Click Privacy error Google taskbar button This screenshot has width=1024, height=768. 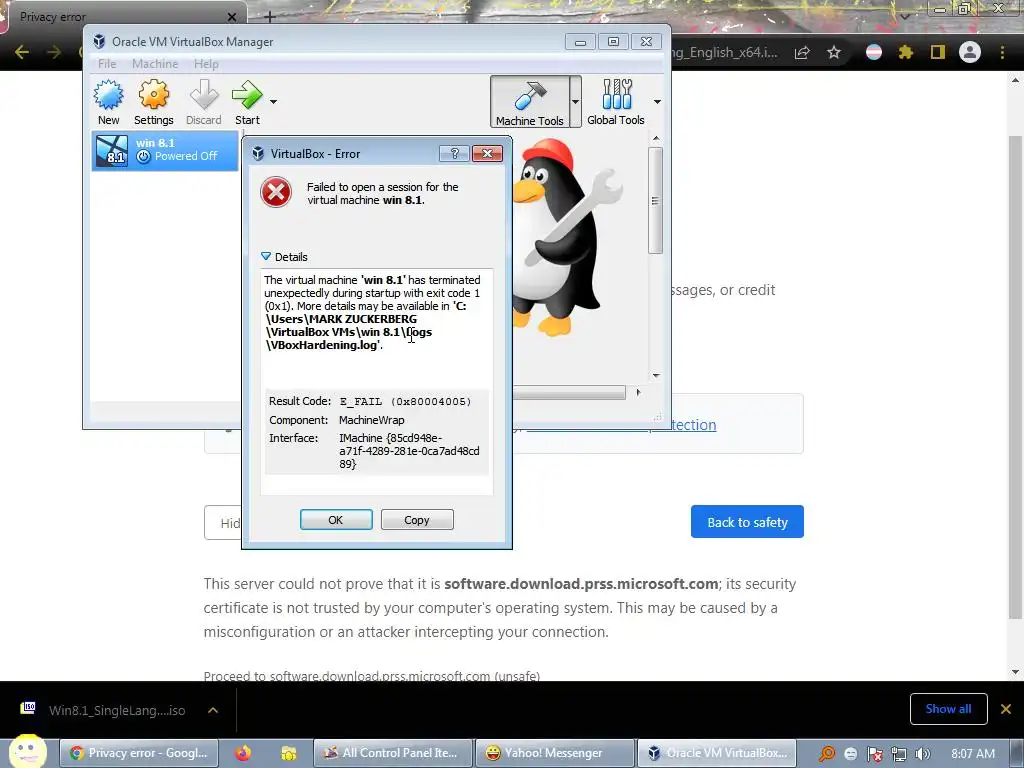(x=138, y=753)
